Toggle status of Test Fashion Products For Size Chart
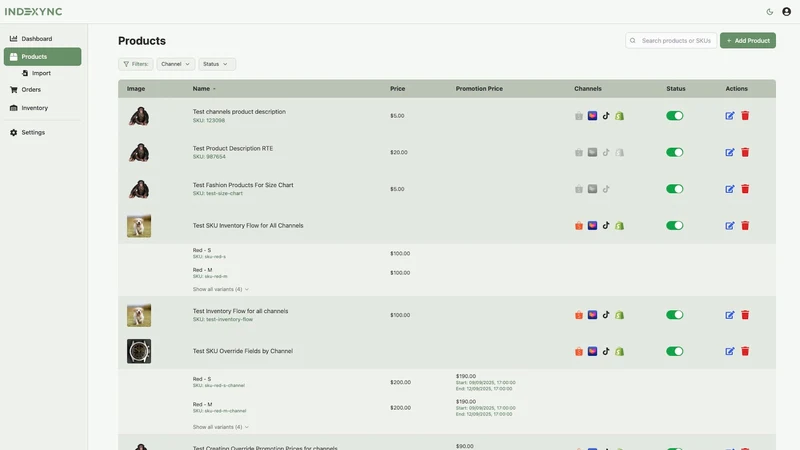 (674, 189)
